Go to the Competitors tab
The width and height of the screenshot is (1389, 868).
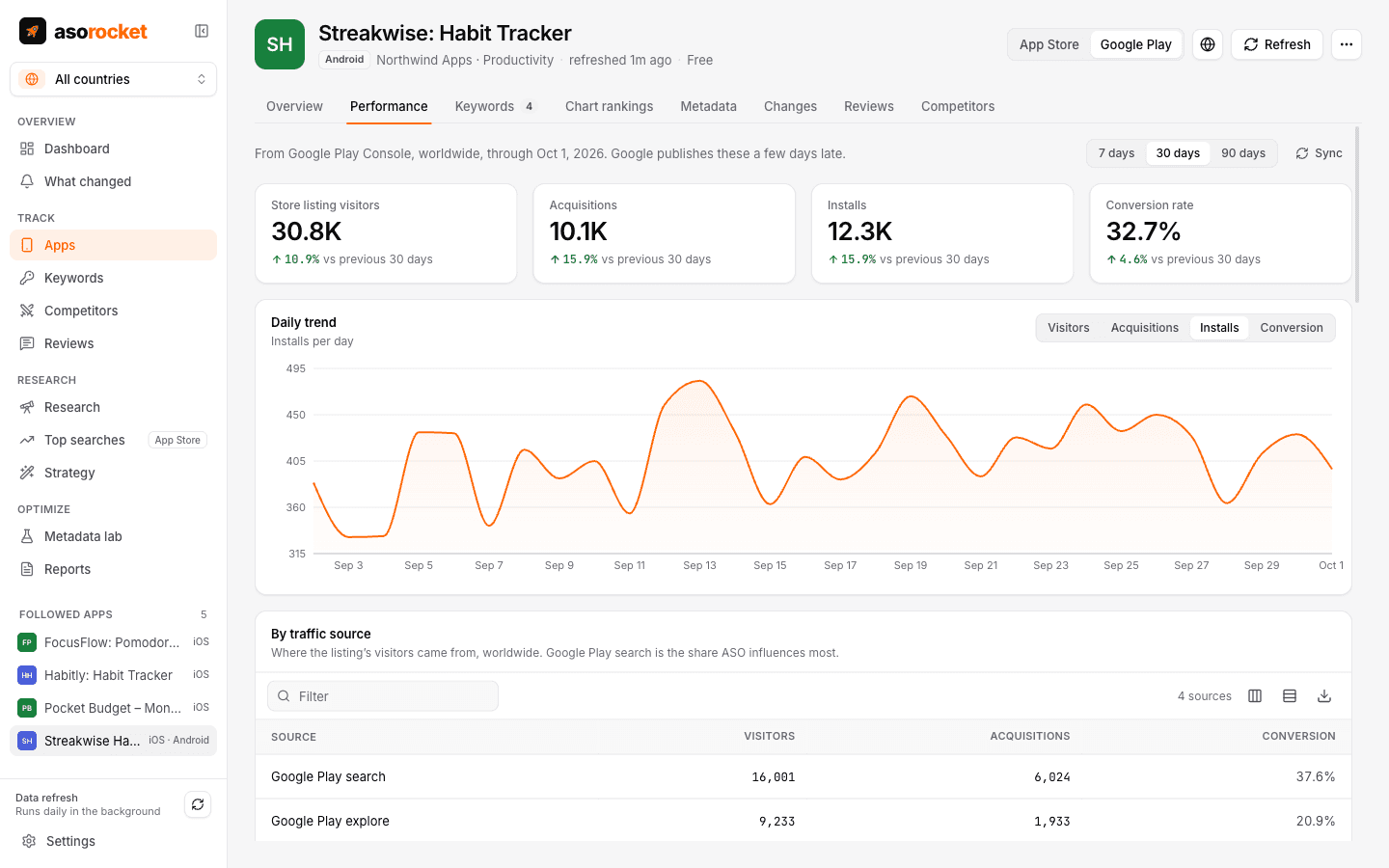[x=958, y=106]
